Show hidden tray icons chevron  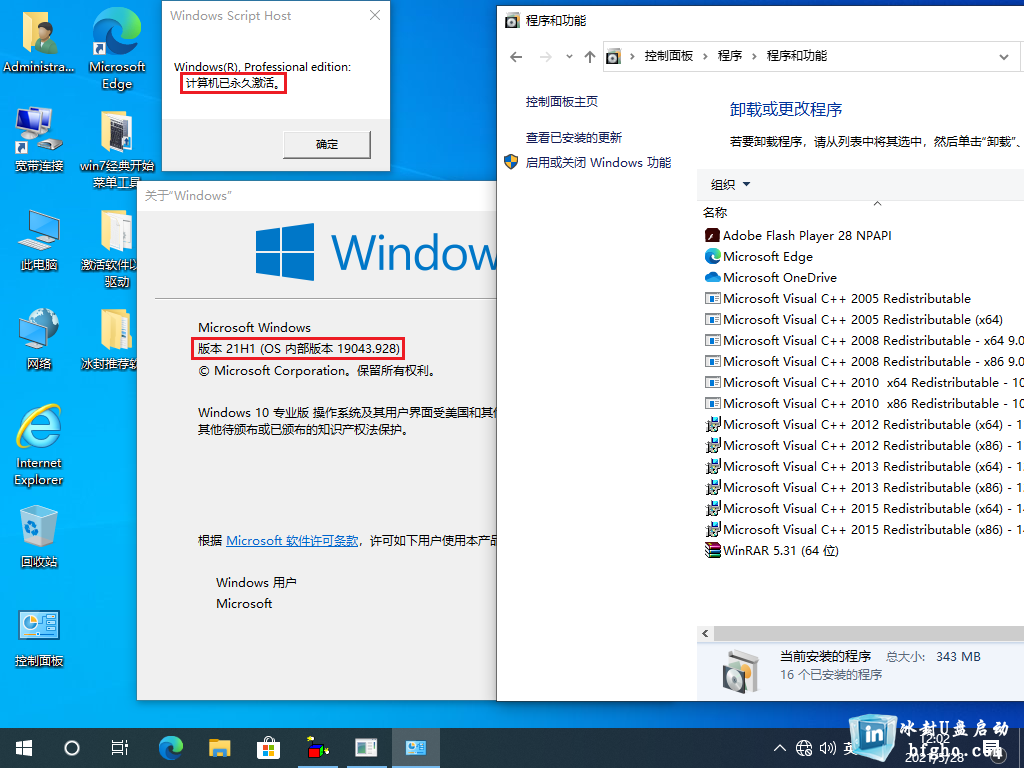pos(780,748)
